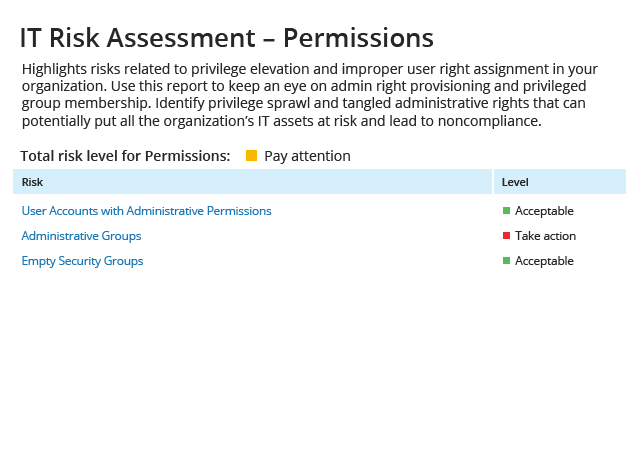Viewport: 640px width, 450px height.
Task: Click the Total risk level for Permissions label
Action: 125,156
